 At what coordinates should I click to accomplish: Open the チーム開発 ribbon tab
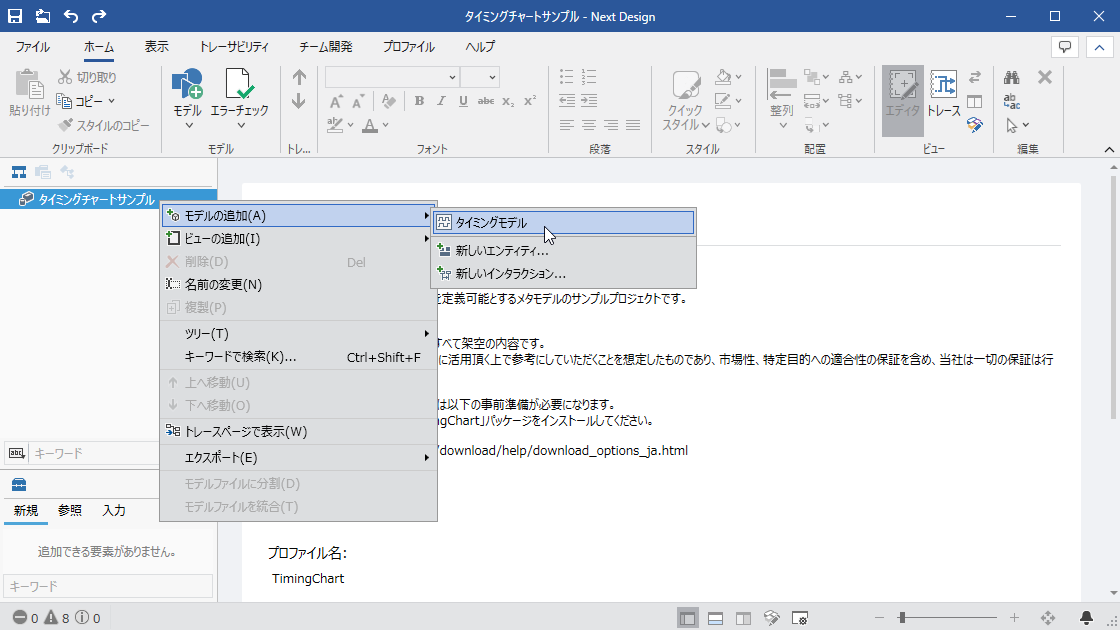coord(326,47)
